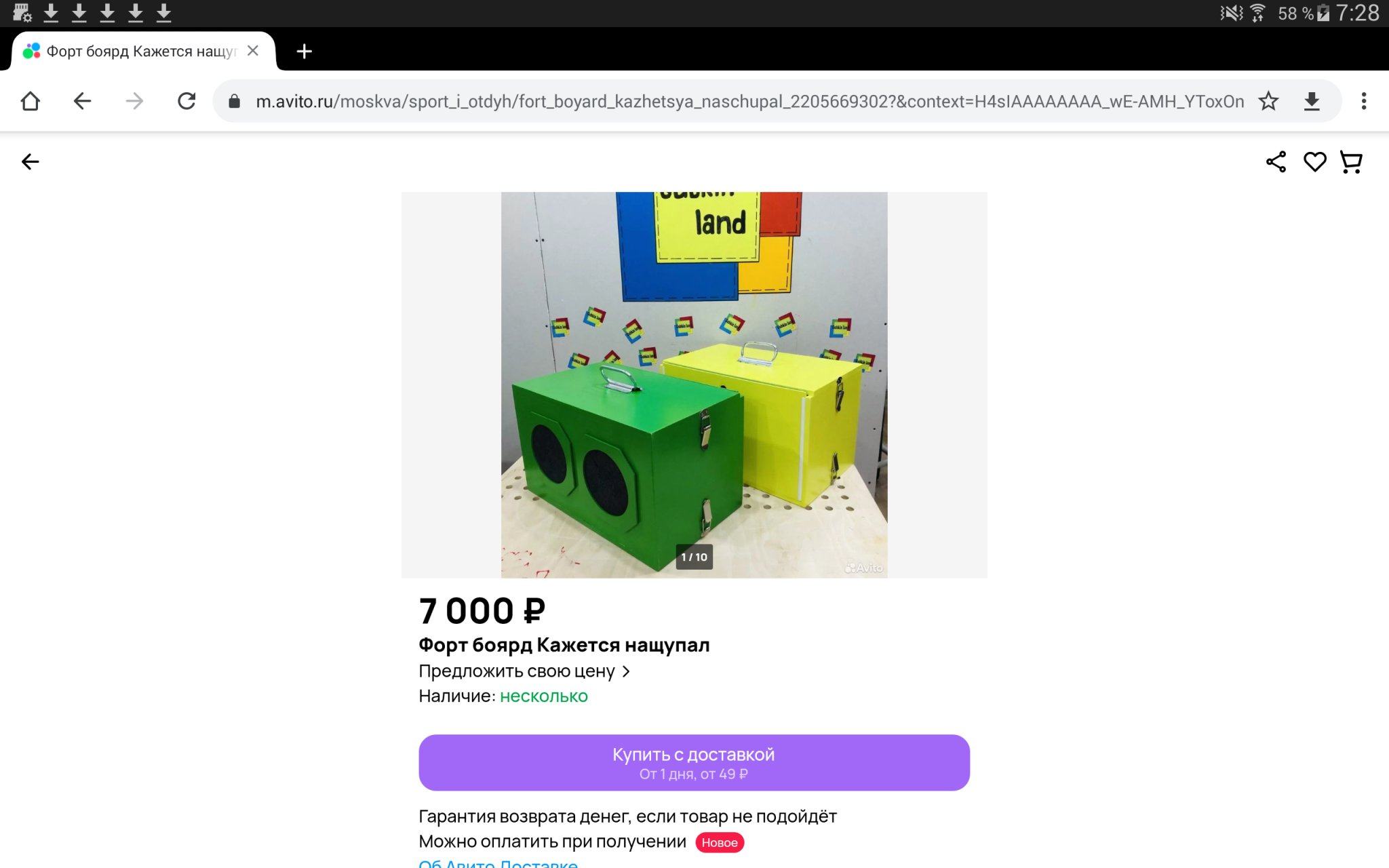Tap Купить с доставкой button
Screen dimensions: 1389x868
coord(694,763)
